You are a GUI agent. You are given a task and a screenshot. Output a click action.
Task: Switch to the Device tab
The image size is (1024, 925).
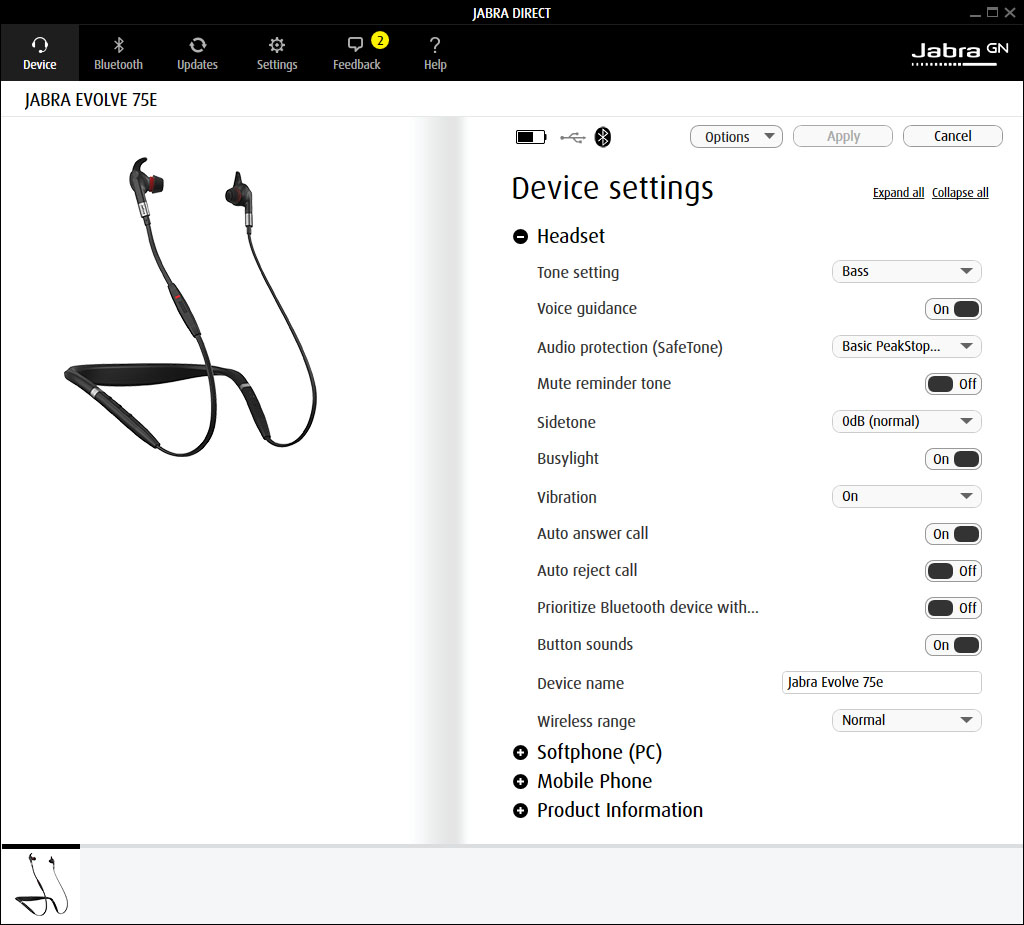coord(40,53)
